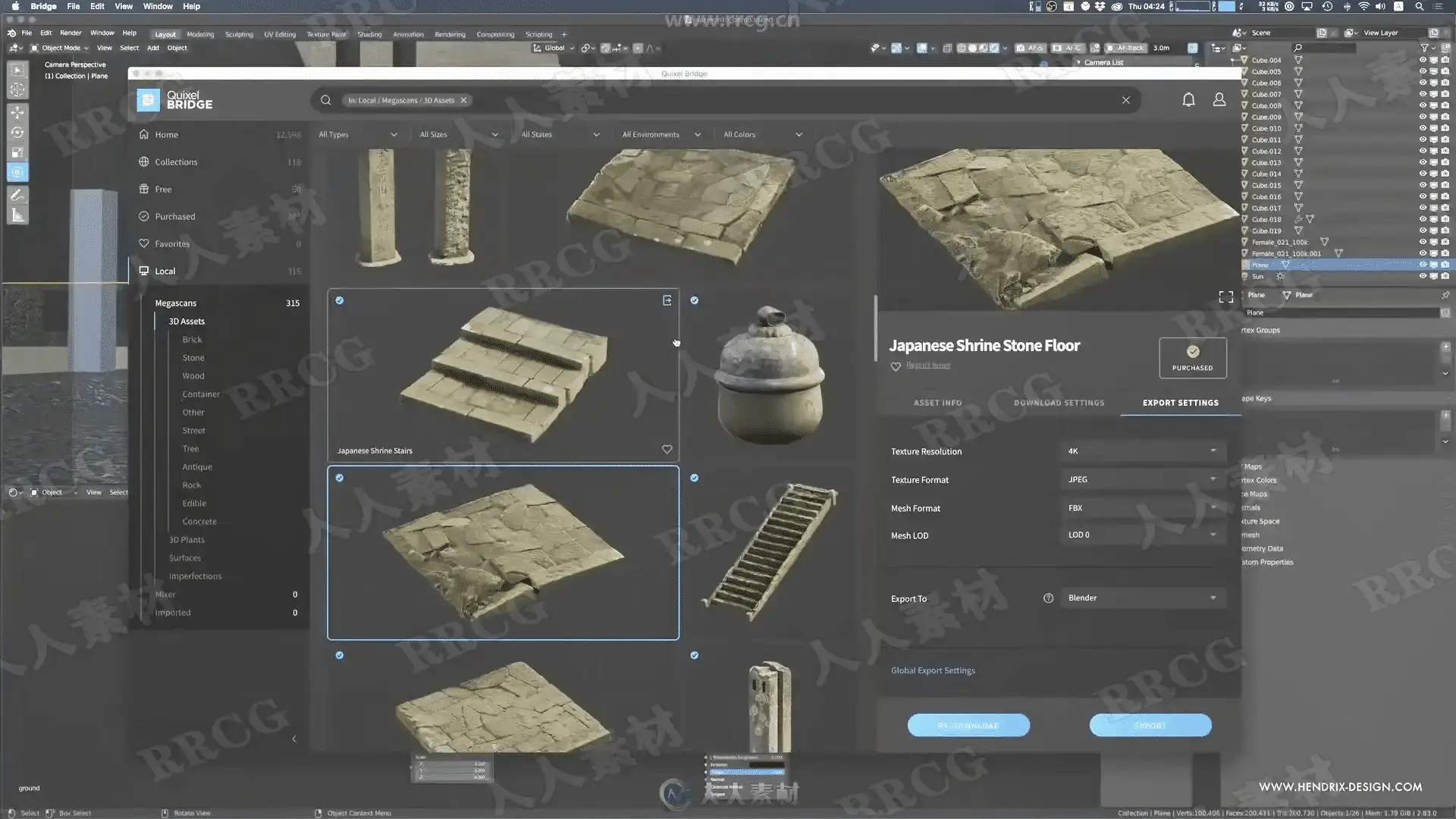
Task: Open the user account profile icon
Action: tap(1219, 100)
